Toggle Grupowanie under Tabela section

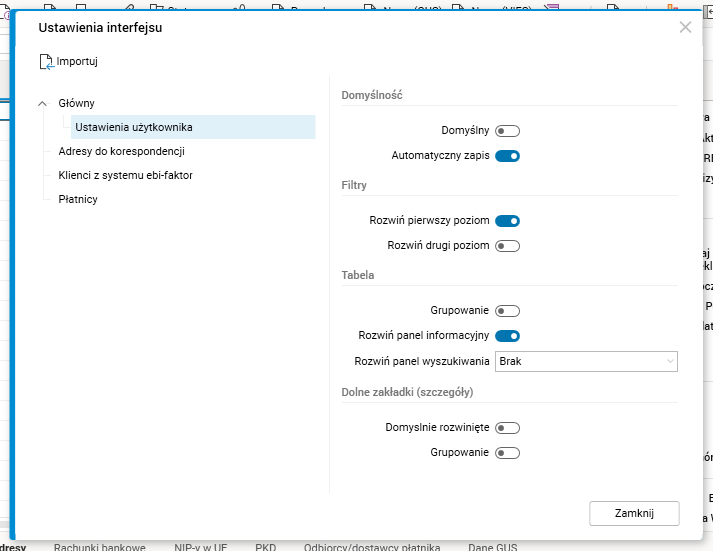[508, 311]
